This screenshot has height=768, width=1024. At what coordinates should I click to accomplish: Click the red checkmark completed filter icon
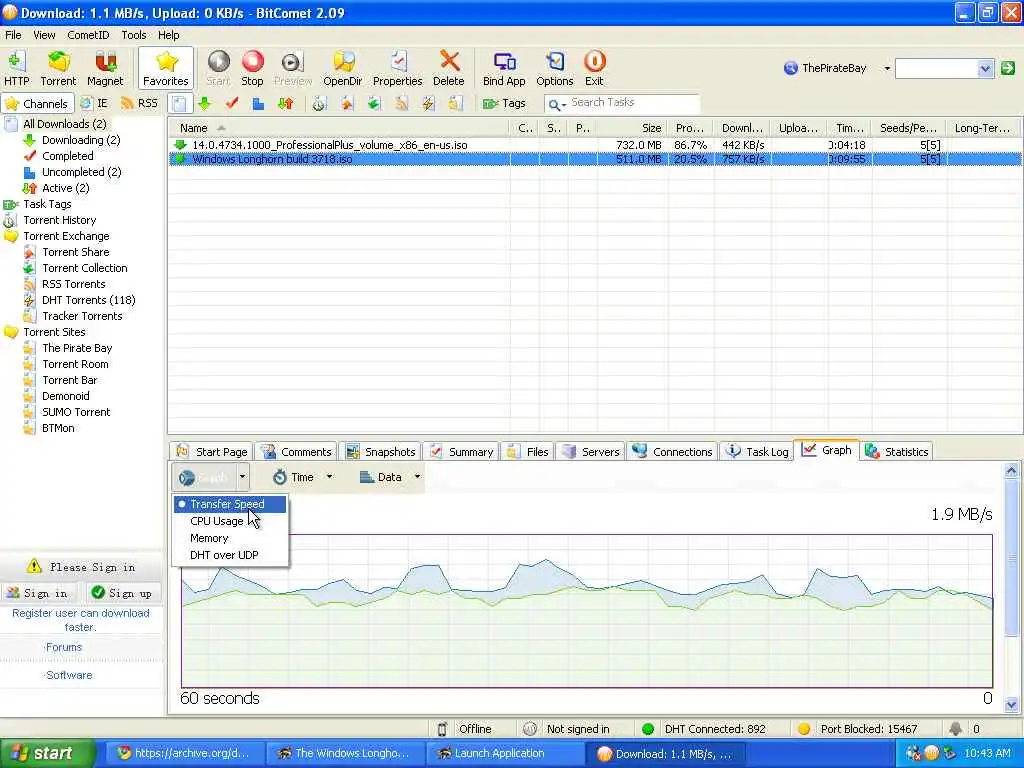231,103
